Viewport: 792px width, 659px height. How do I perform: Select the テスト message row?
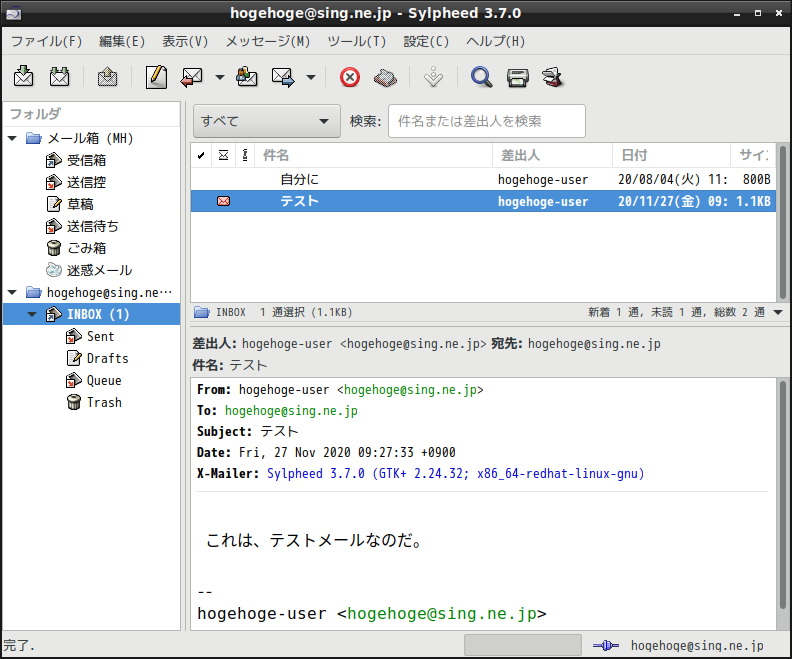point(483,201)
